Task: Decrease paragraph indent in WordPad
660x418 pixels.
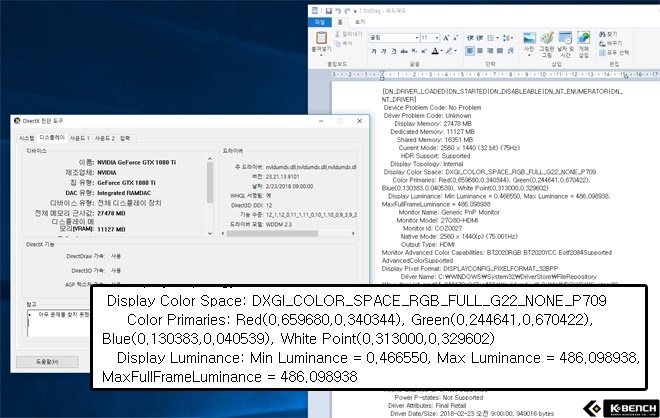Action: [x=470, y=38]
